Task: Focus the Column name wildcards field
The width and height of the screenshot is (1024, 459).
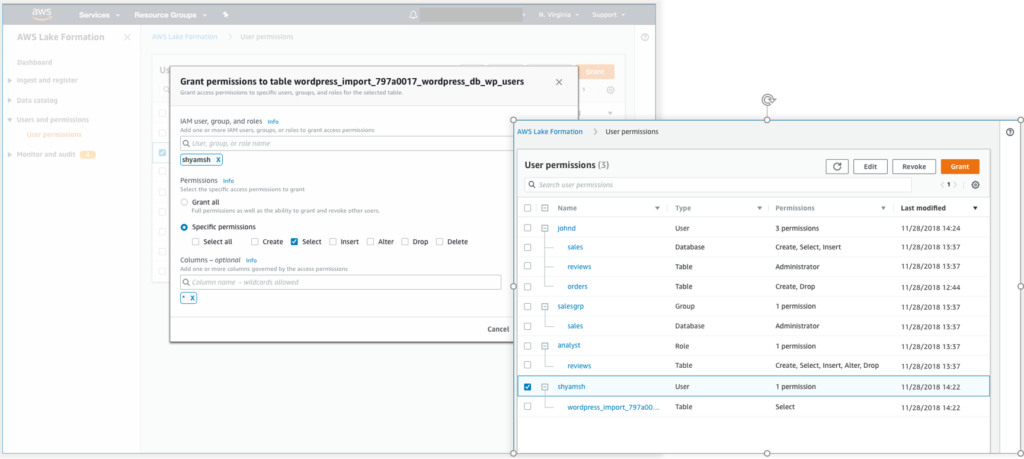Action: pyautogui.click(x=341, y=282)
